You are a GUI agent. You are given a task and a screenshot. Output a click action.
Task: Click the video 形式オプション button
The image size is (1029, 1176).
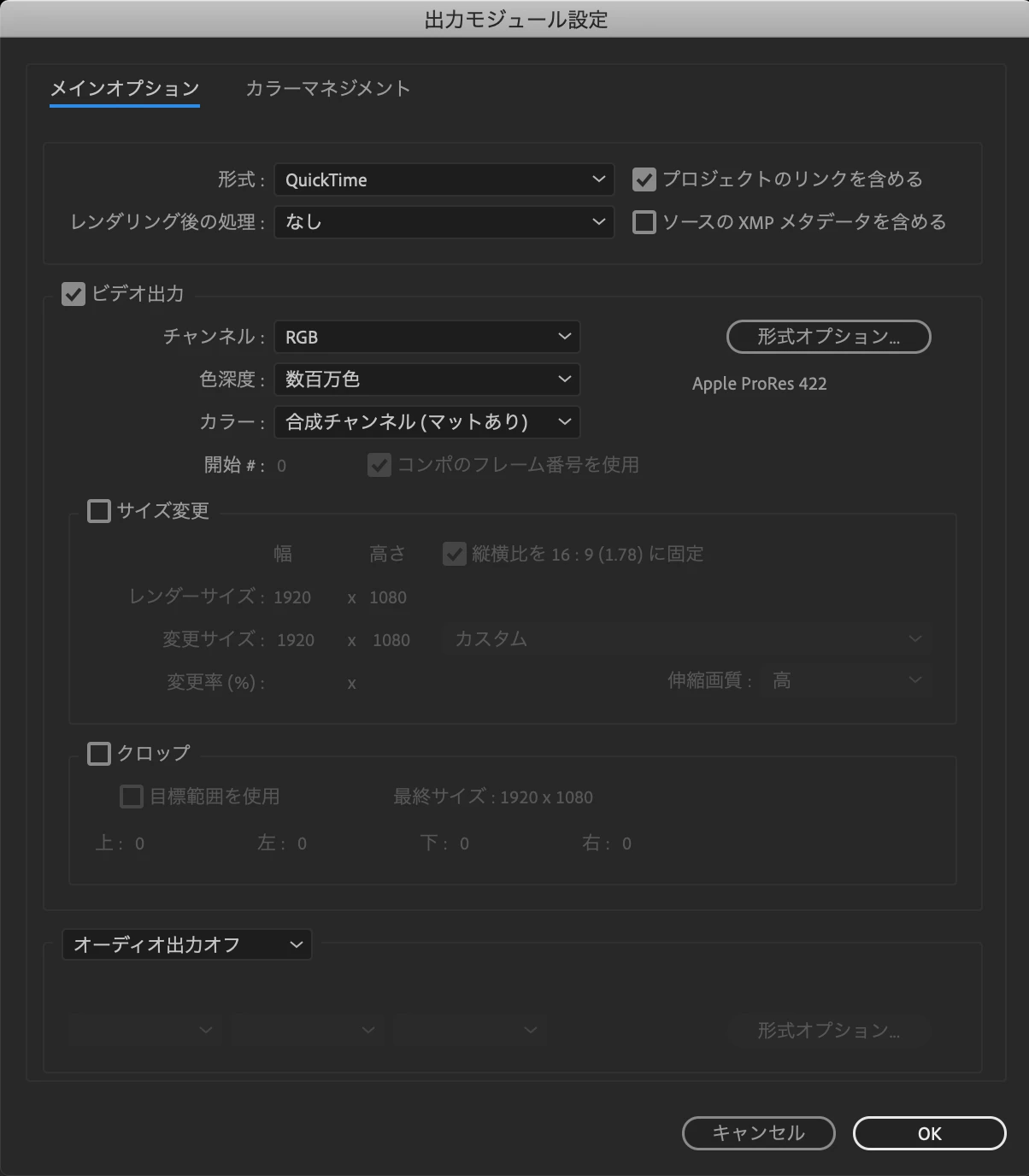pos(828,337)
